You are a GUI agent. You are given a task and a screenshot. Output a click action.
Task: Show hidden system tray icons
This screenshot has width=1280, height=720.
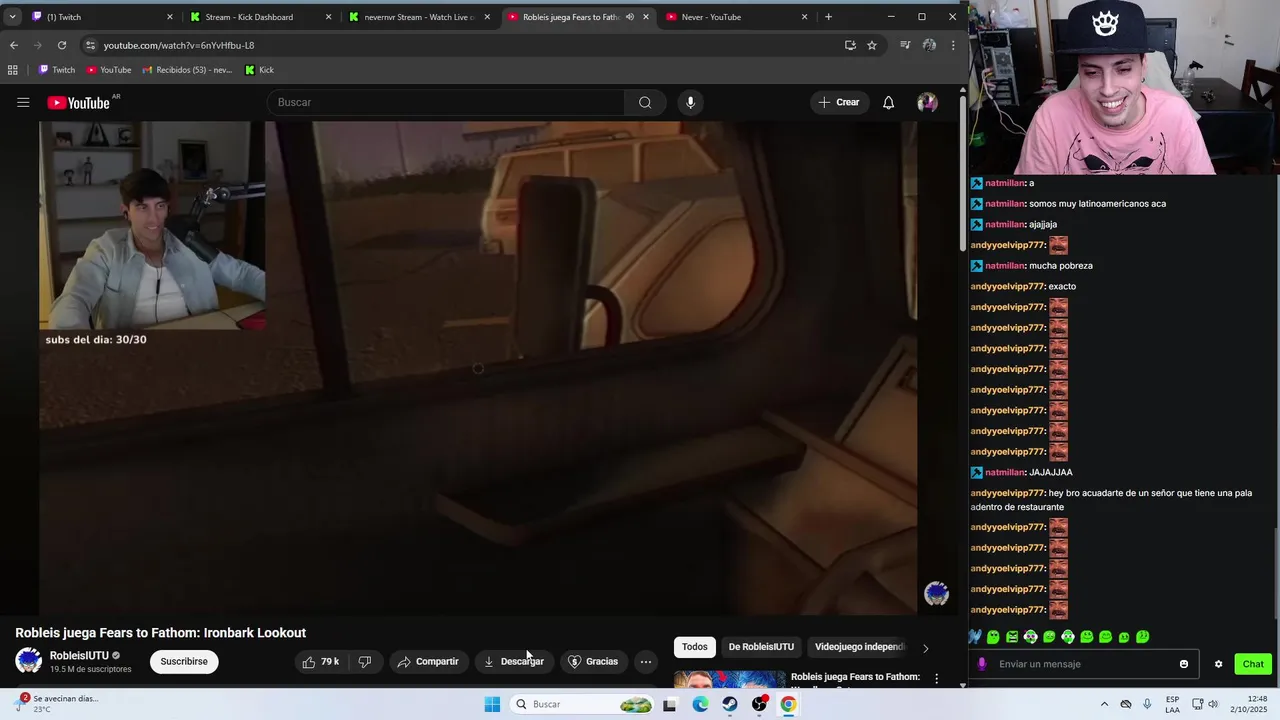(x=1104, y=704)
